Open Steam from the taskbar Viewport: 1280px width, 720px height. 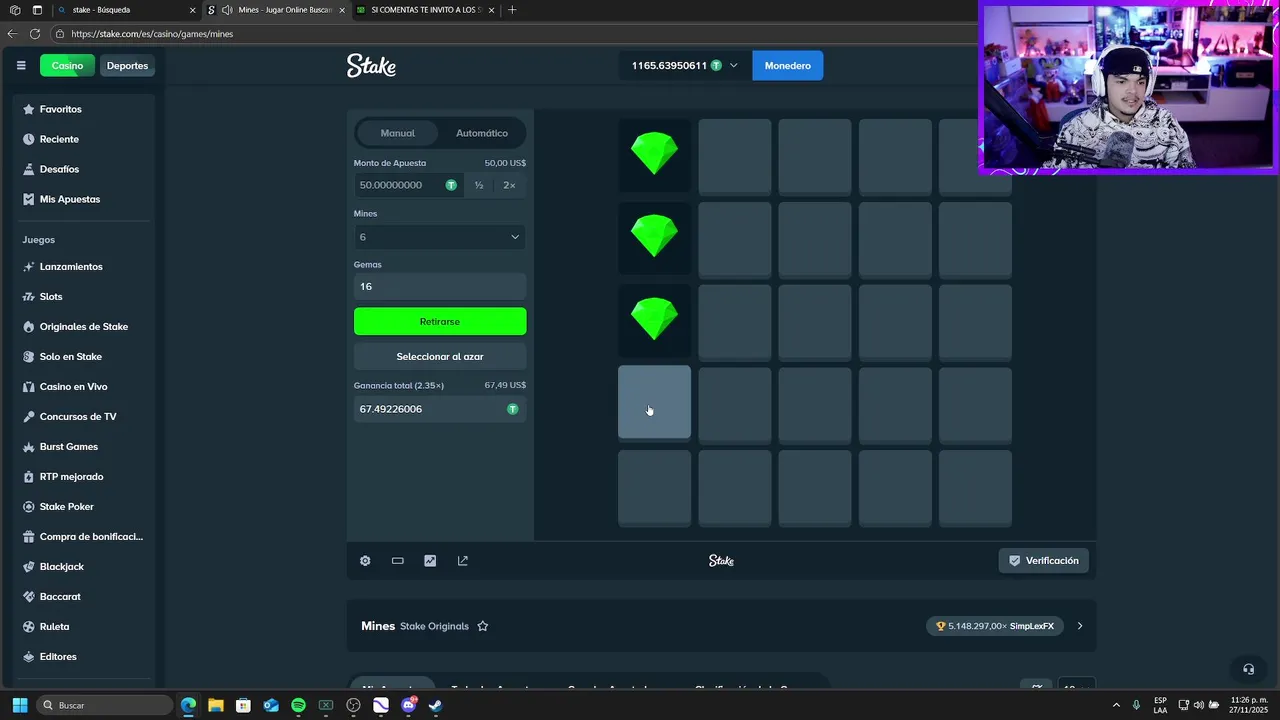[435, 705]
